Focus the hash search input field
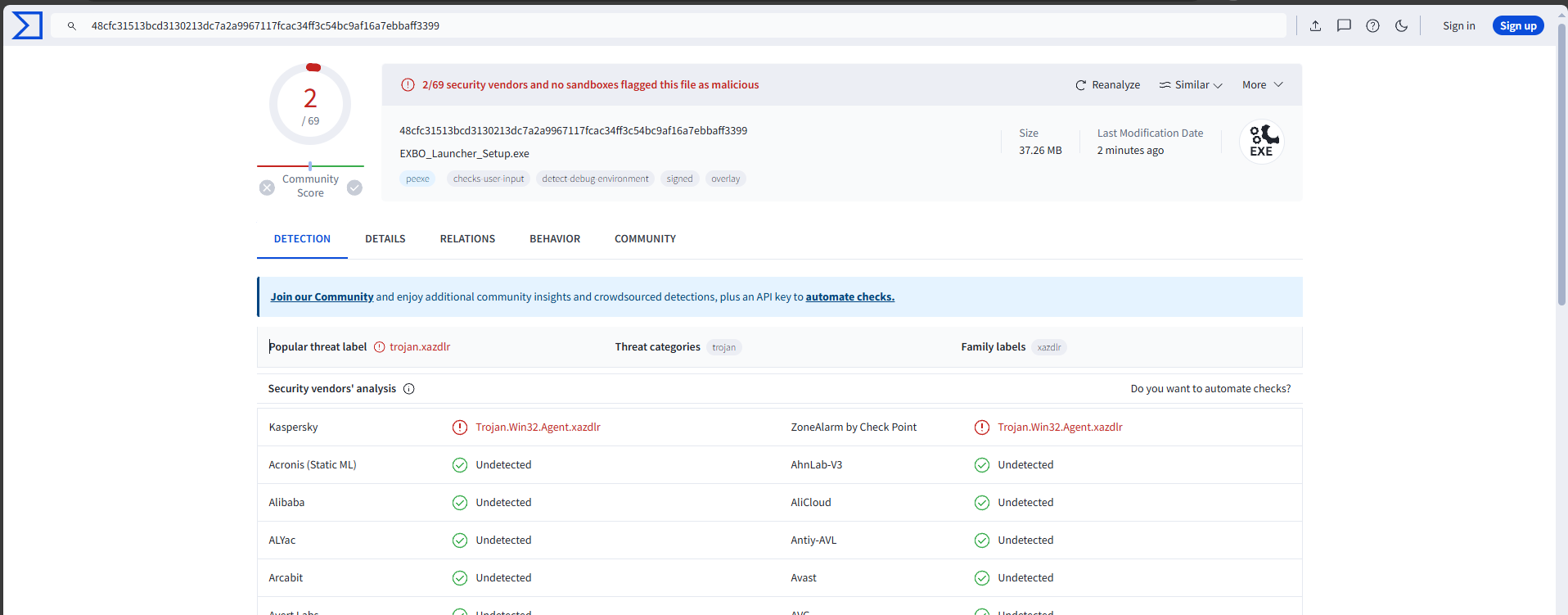The width and height of the screenshot is (1568, 615). pyautogui.click(x=669, y=25)
